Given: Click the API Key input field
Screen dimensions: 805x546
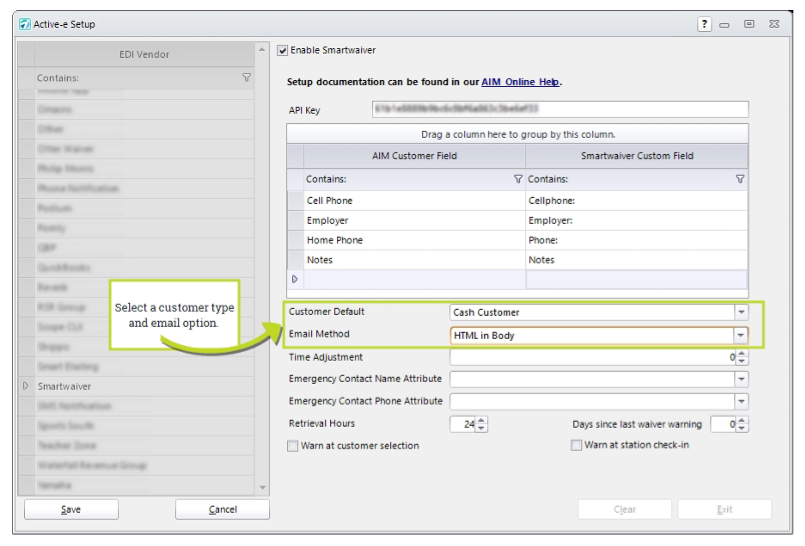Looking at the screenshot, I should [560, 109].
